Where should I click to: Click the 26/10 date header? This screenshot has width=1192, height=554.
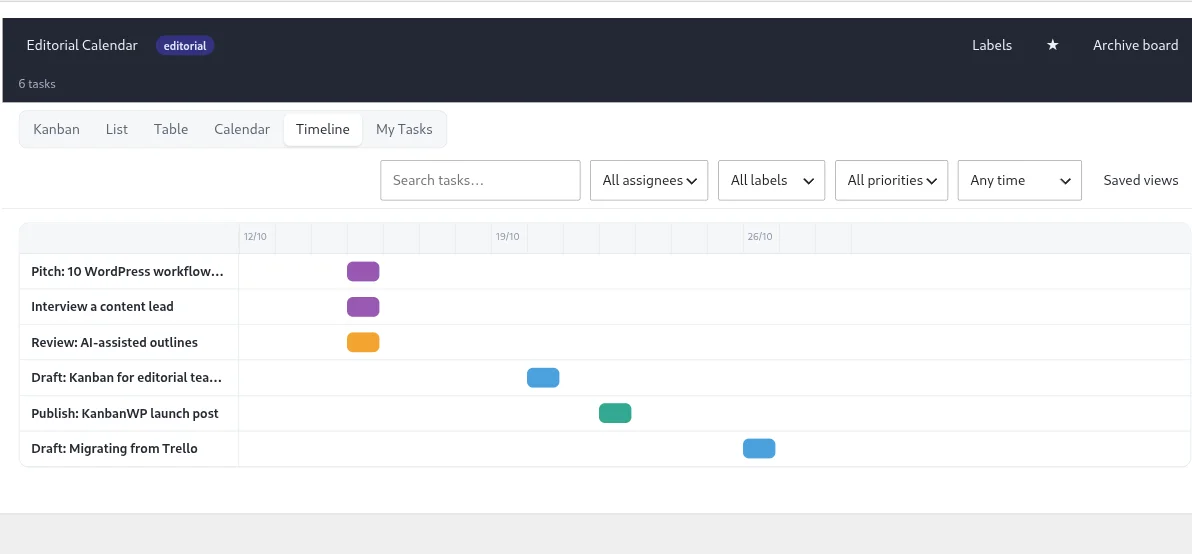pyautogui.click(x=759, y=236)
